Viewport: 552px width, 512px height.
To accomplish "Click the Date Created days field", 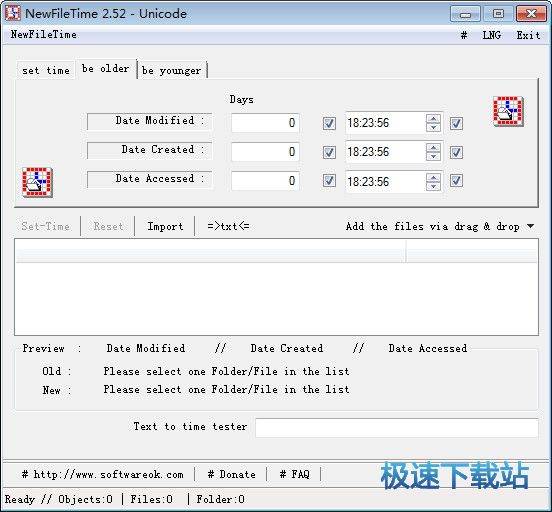I will point(265,152).
